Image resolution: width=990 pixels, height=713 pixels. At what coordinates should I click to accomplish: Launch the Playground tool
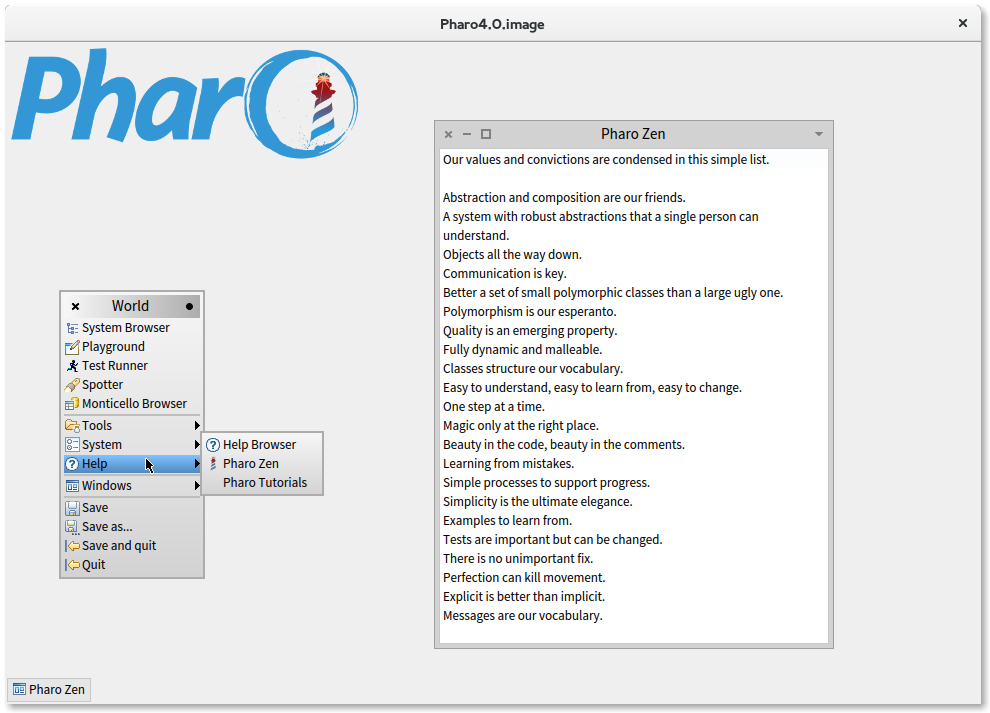click(x=113, y=347)
